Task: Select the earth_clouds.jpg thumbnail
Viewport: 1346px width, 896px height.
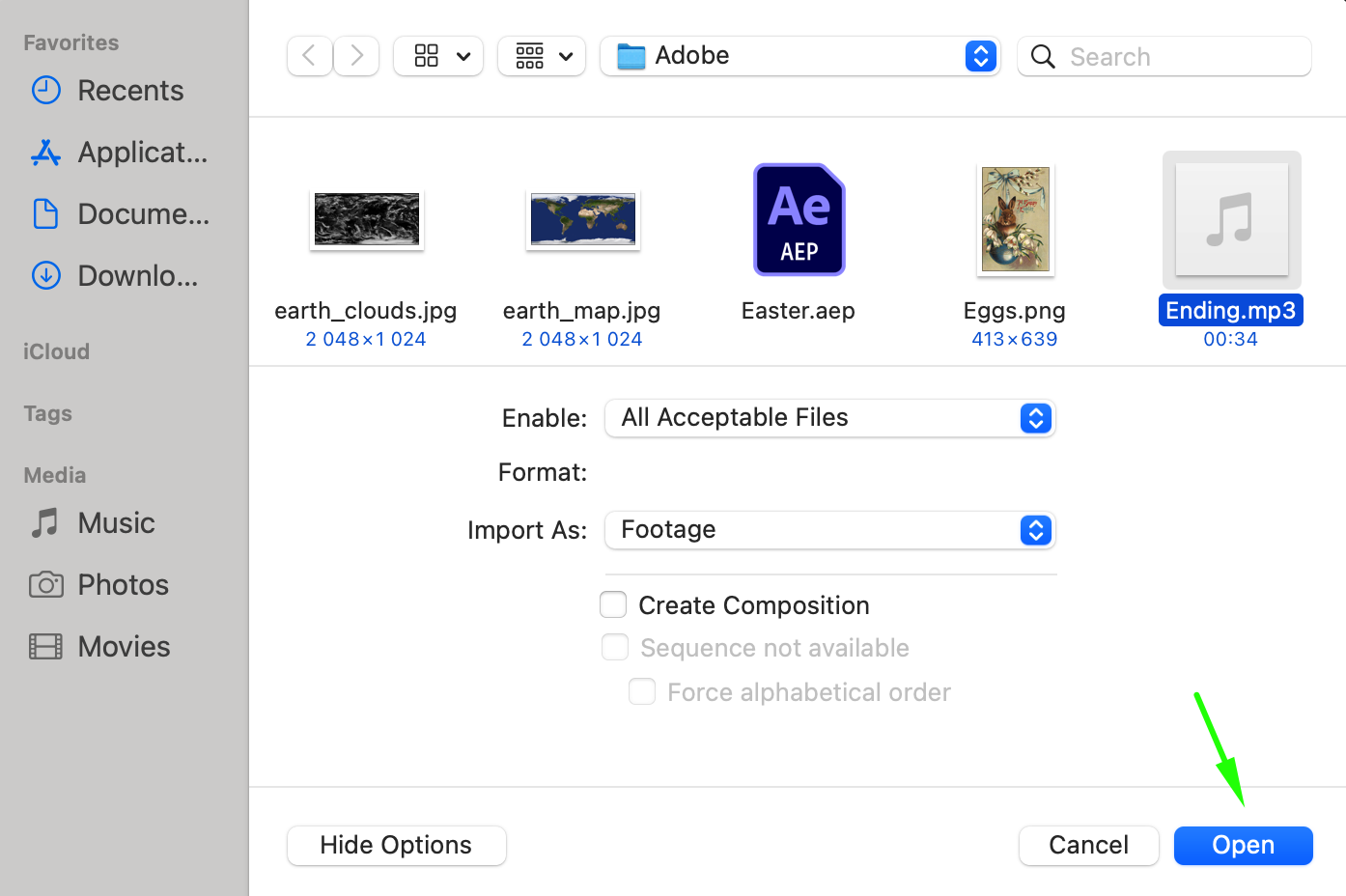Action: click(x=367, y=219)
